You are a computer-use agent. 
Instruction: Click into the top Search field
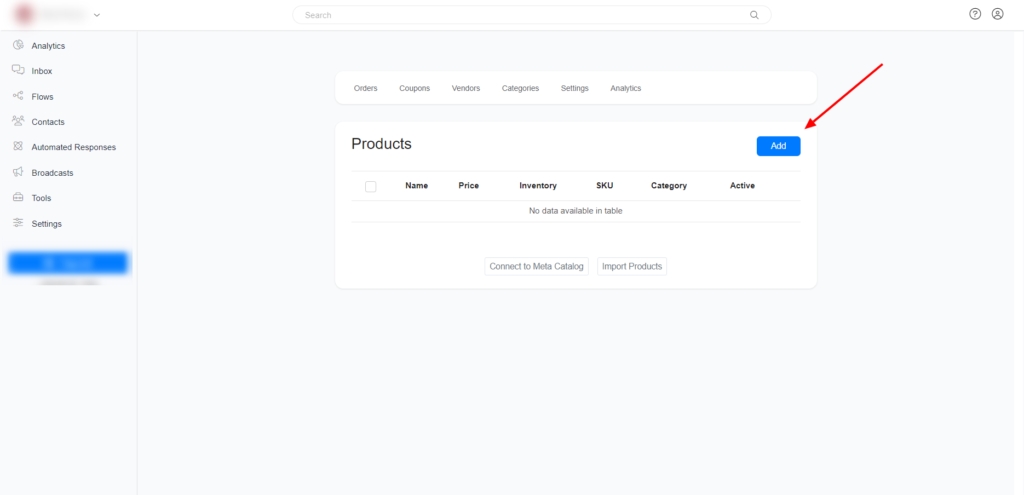[520, 15]
